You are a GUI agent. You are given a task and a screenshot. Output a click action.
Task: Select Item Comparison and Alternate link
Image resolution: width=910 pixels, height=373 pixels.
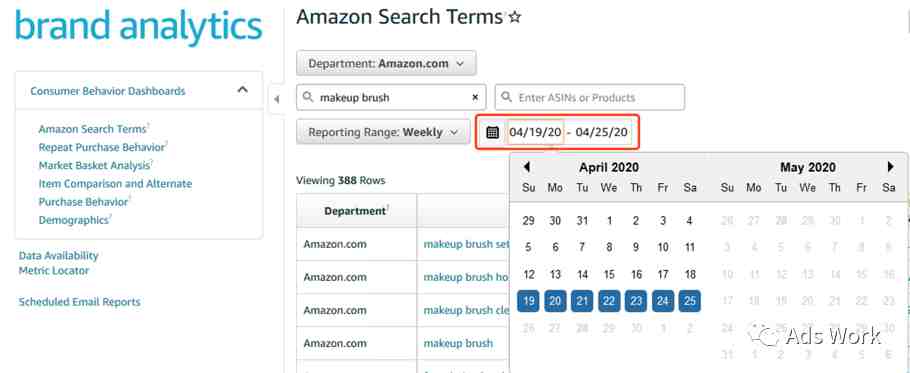point(115,184)
